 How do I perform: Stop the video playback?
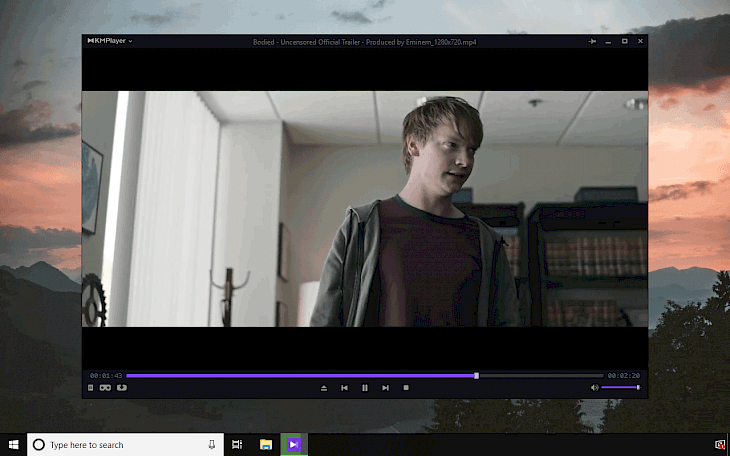click(406, 388)
